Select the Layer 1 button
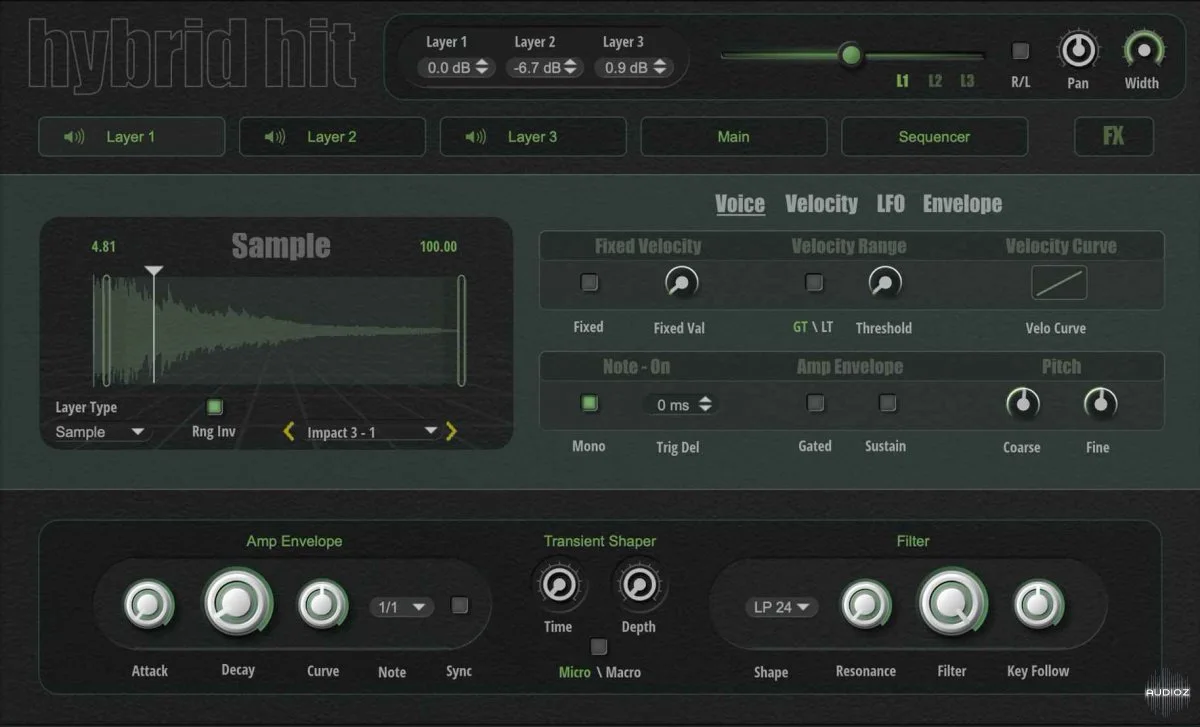The width and height of the screenshot is (1200, 727). point(132,137)
